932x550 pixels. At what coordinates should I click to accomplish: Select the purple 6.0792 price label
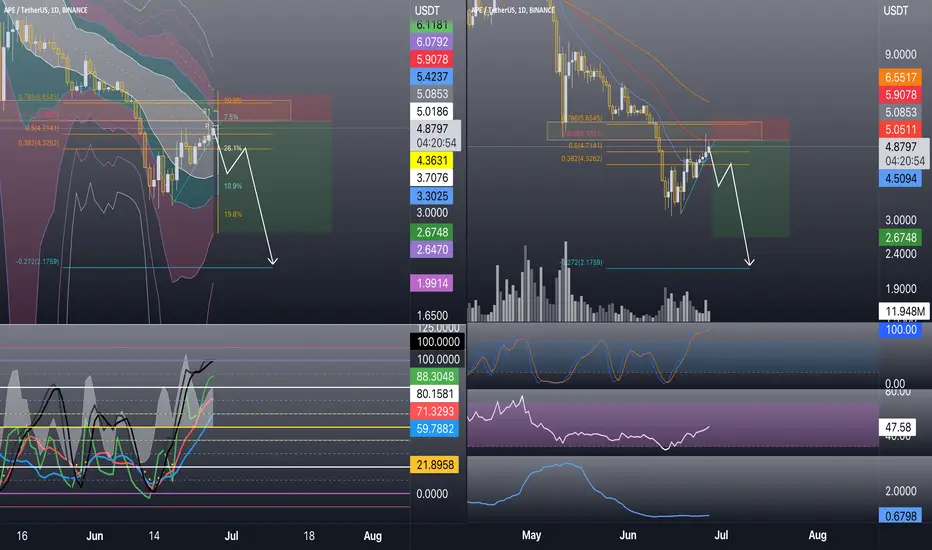[432, 42]
